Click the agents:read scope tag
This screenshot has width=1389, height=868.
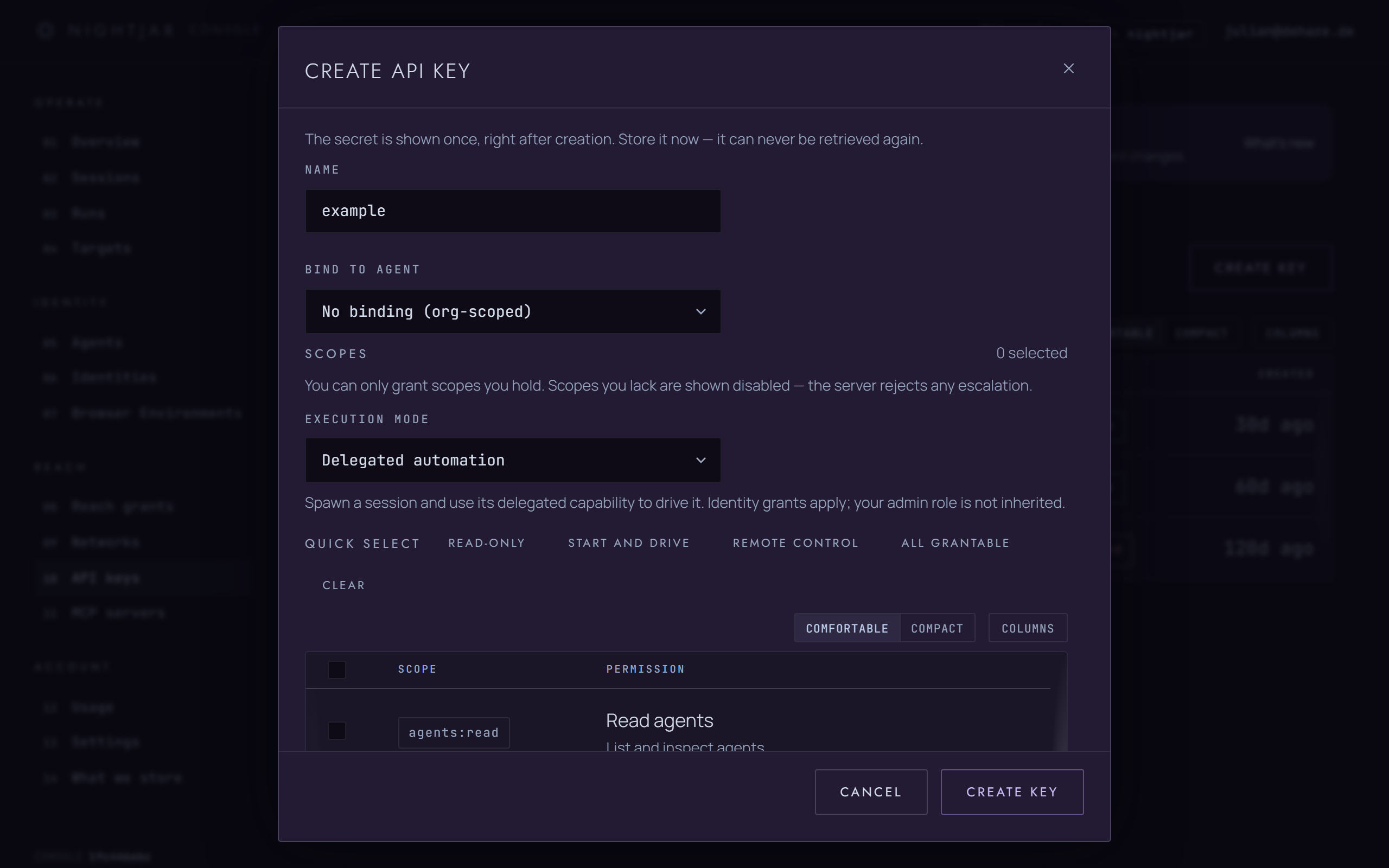[x=454, y=732]
